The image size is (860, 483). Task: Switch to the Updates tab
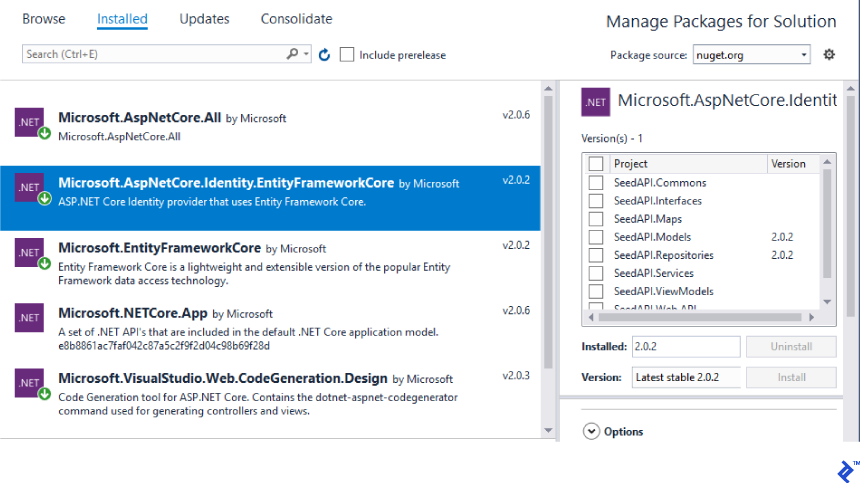point(204,19)
